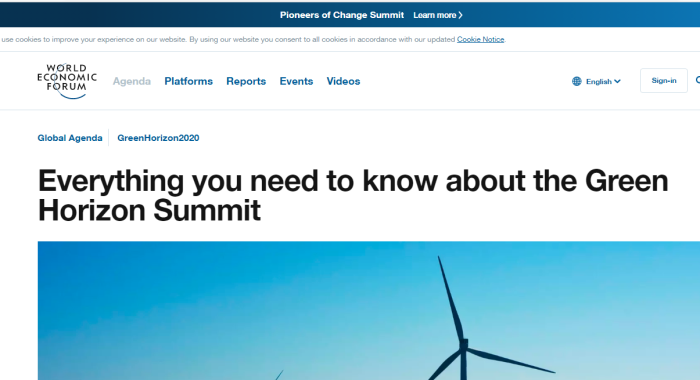700x380 pixels.
Task: Click the Global Agenda breadcrumb link
Action: (x=70, y=138)
